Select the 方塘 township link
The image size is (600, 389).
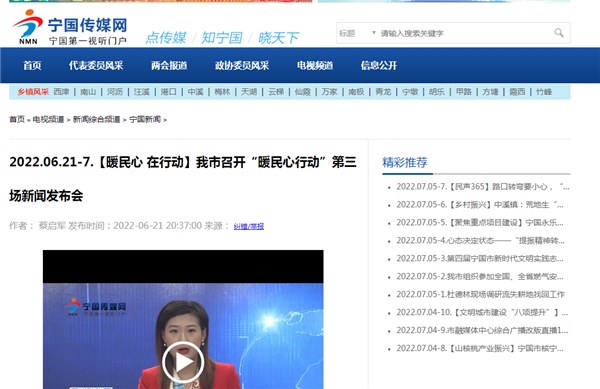click(x=491, y=92)
